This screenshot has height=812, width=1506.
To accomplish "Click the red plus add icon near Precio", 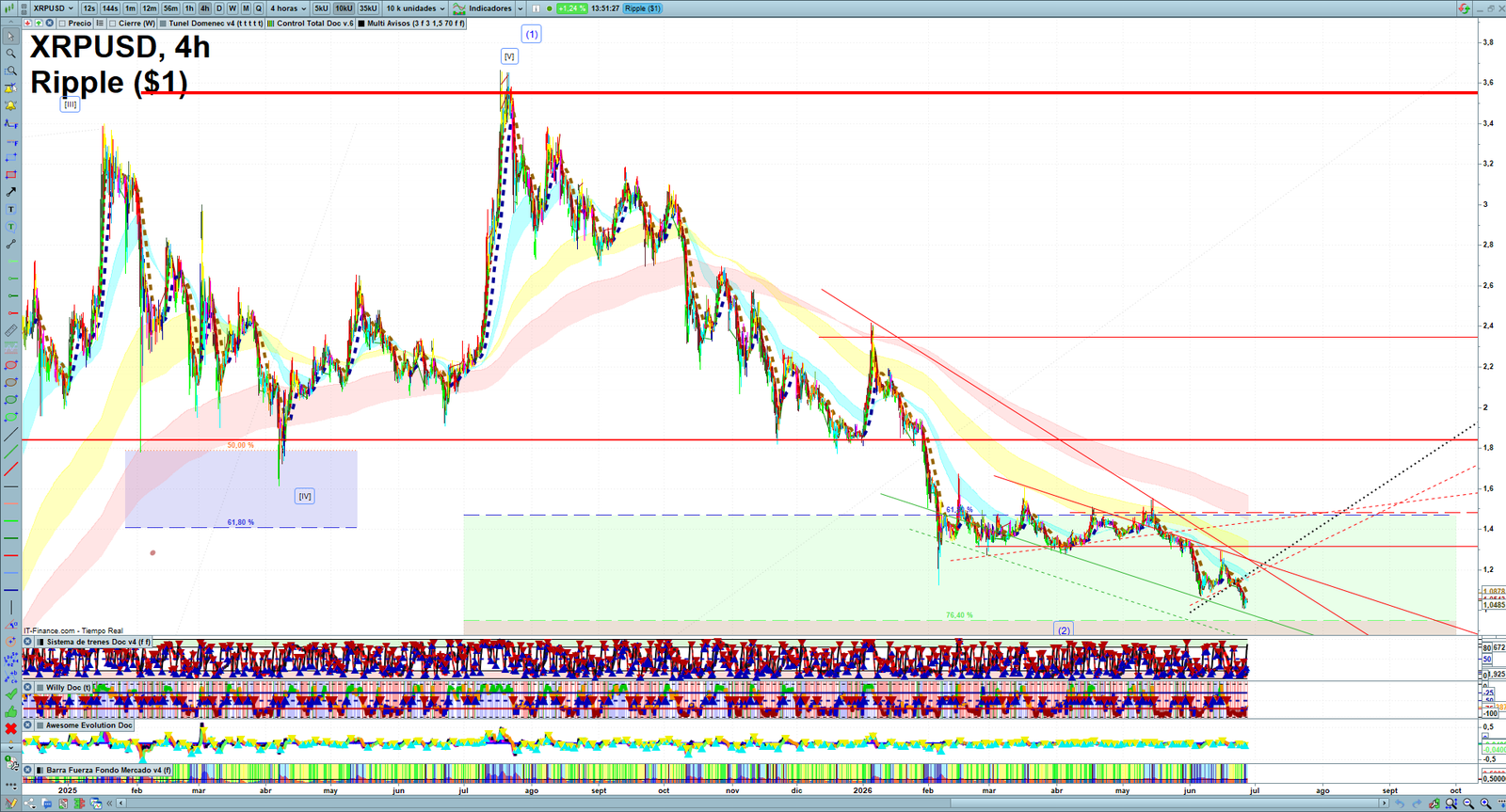I will tap(27, 23).
